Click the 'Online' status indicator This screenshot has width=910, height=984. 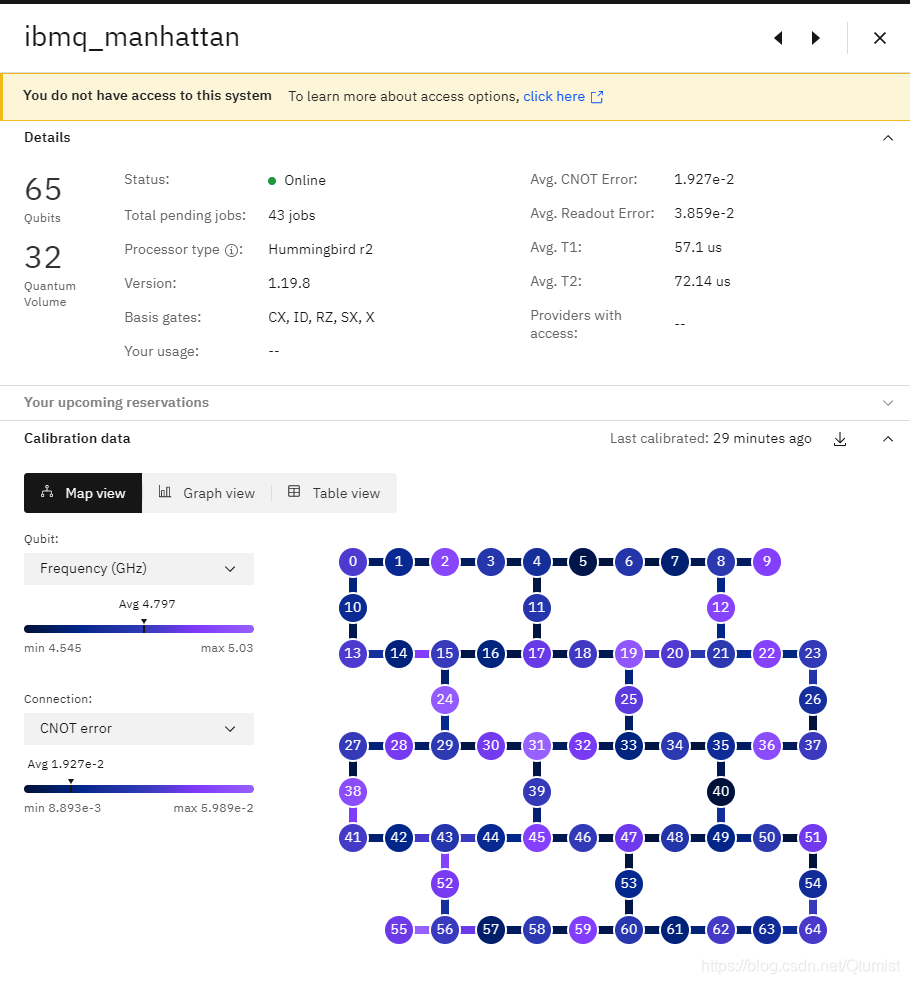pyautogui.click(x=297, y=181)
